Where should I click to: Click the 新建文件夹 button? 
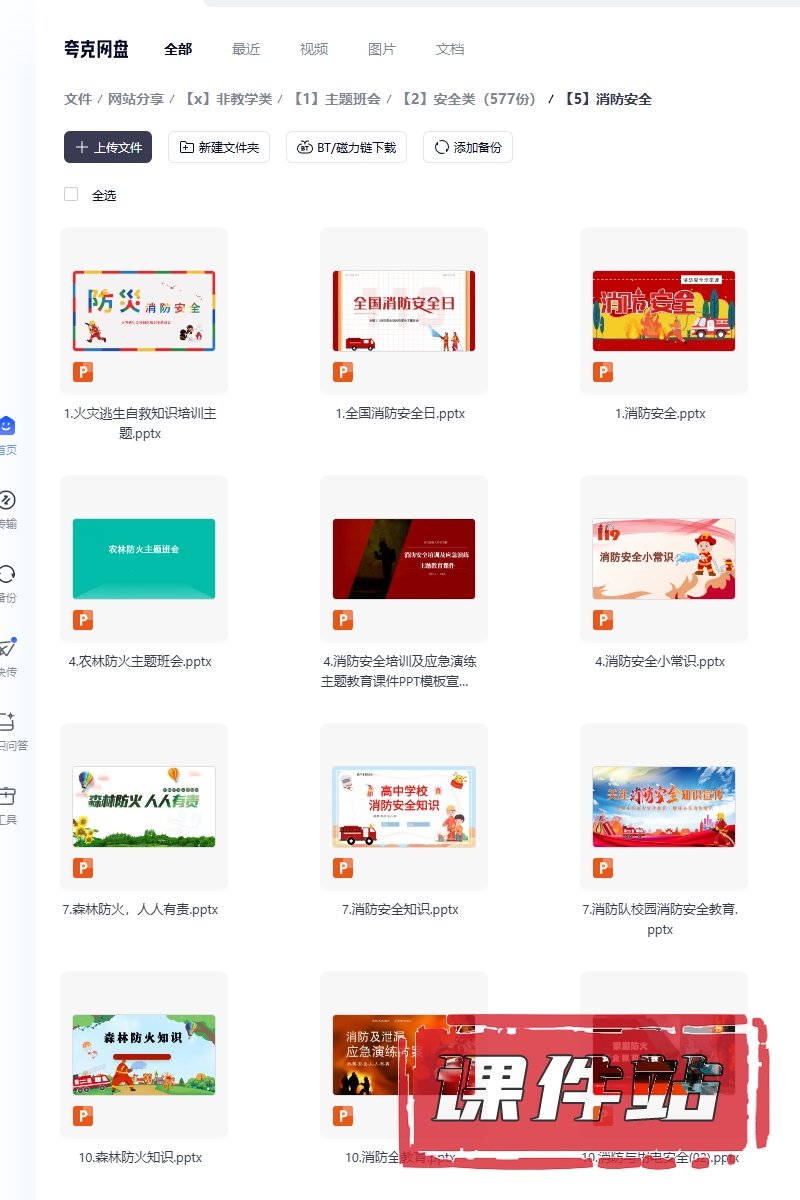tap(218, 147)
